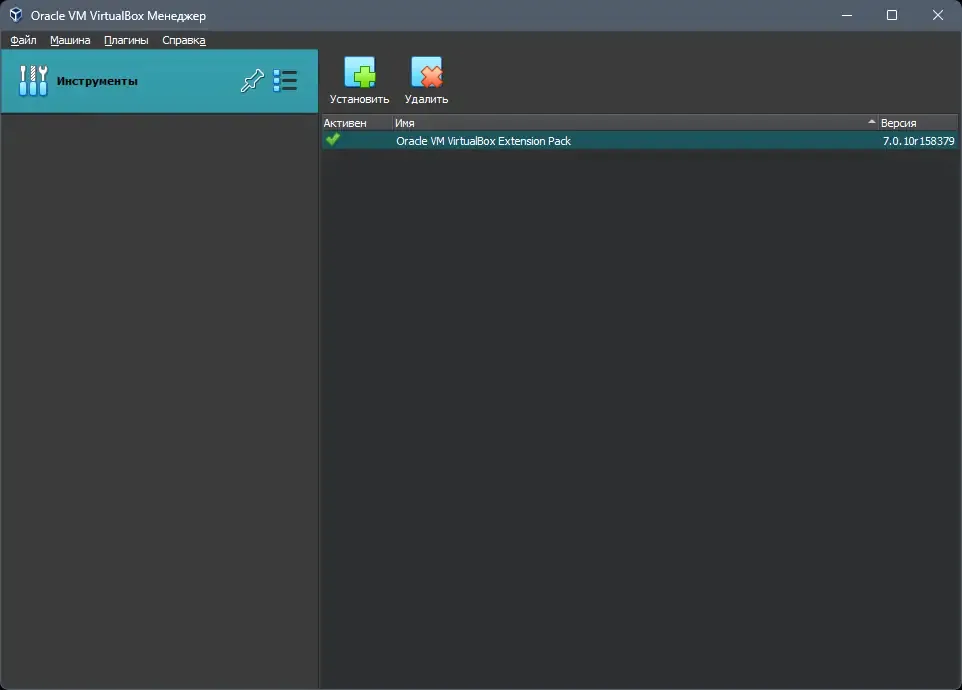
Task: Click the VirtualBox cube logo in title bar
Action: [16, 15]
